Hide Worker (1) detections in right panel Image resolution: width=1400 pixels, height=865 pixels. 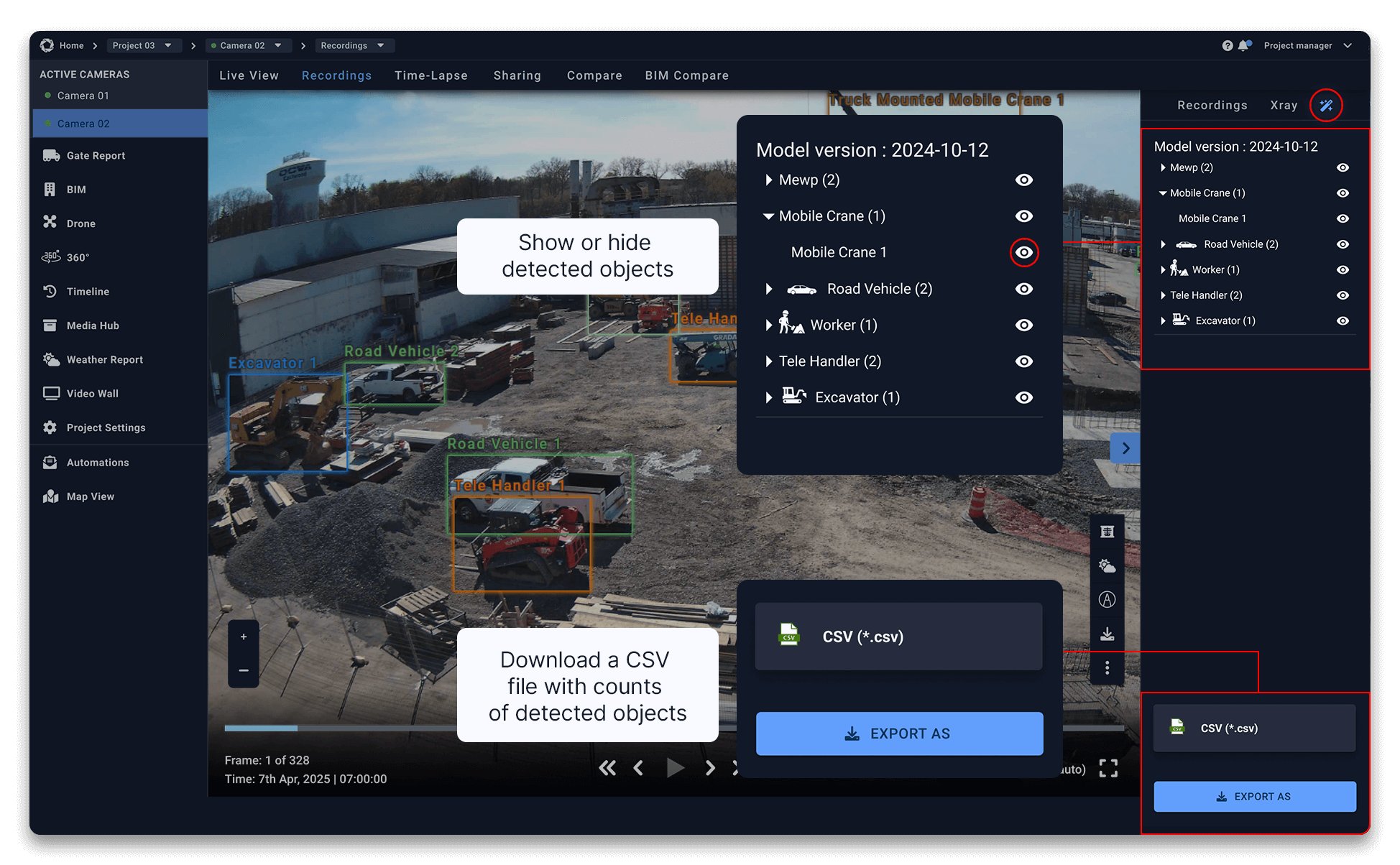pyautogui.click(x=1342, y=270)
